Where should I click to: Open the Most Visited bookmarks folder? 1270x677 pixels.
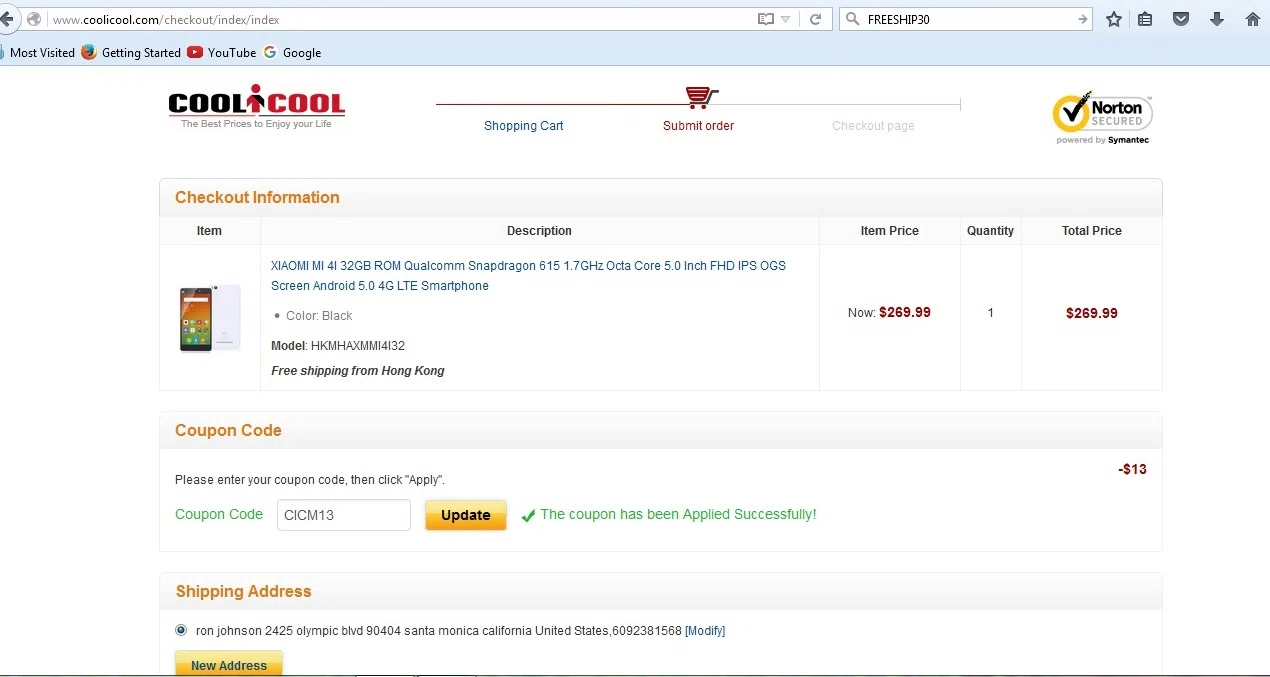(x=38, y=53)
